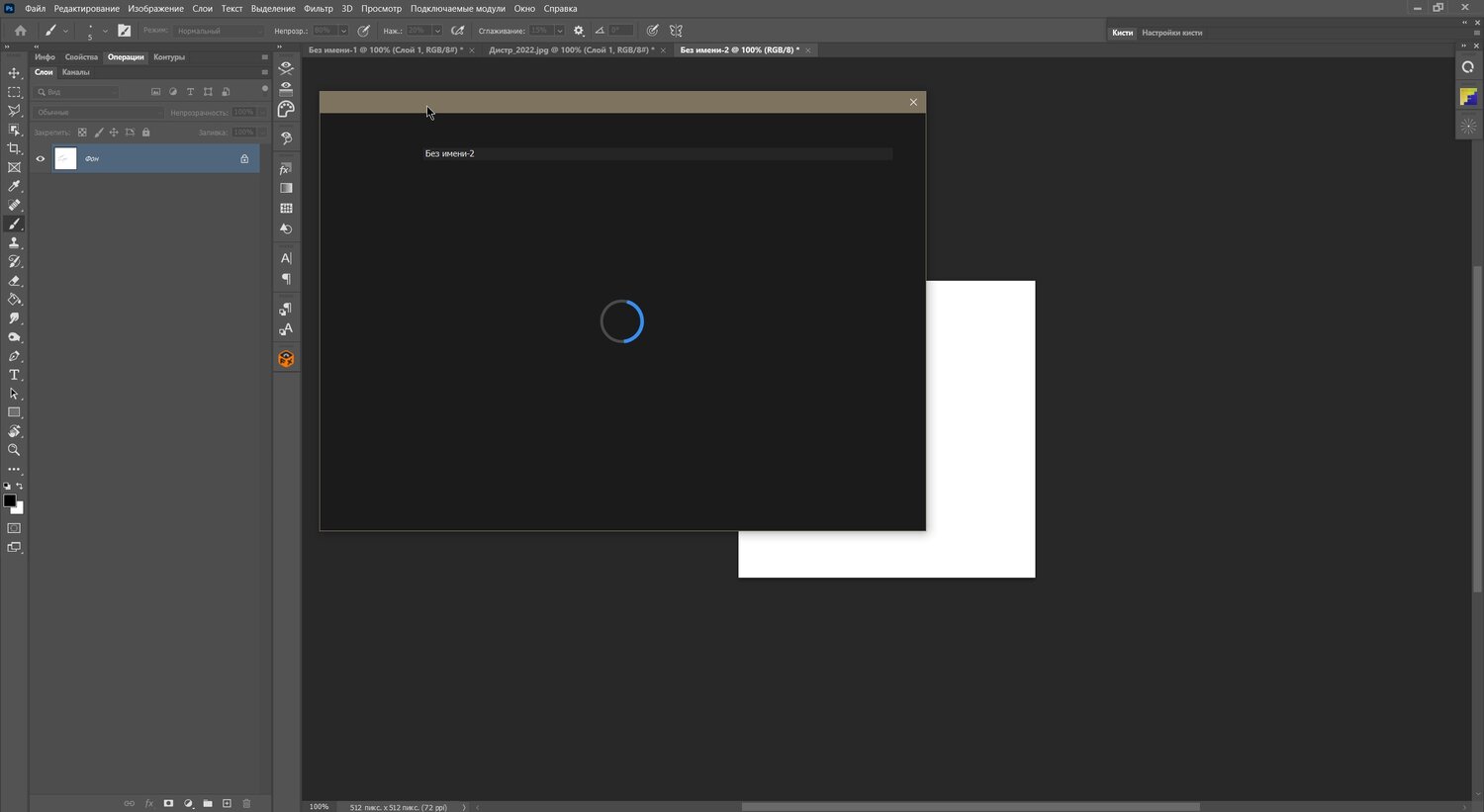Go to the Home screen

click(20, 31)
